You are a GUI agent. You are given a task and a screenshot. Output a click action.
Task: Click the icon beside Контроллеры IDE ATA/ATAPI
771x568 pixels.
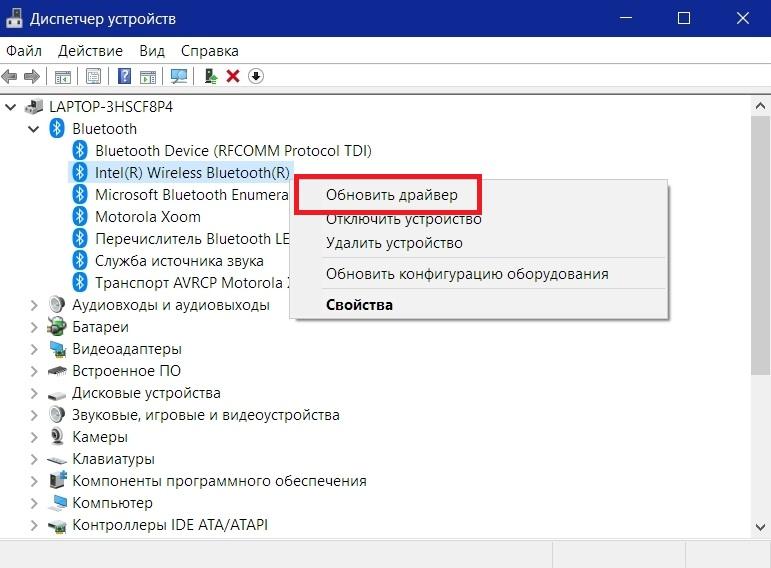(x=57, y=526)
